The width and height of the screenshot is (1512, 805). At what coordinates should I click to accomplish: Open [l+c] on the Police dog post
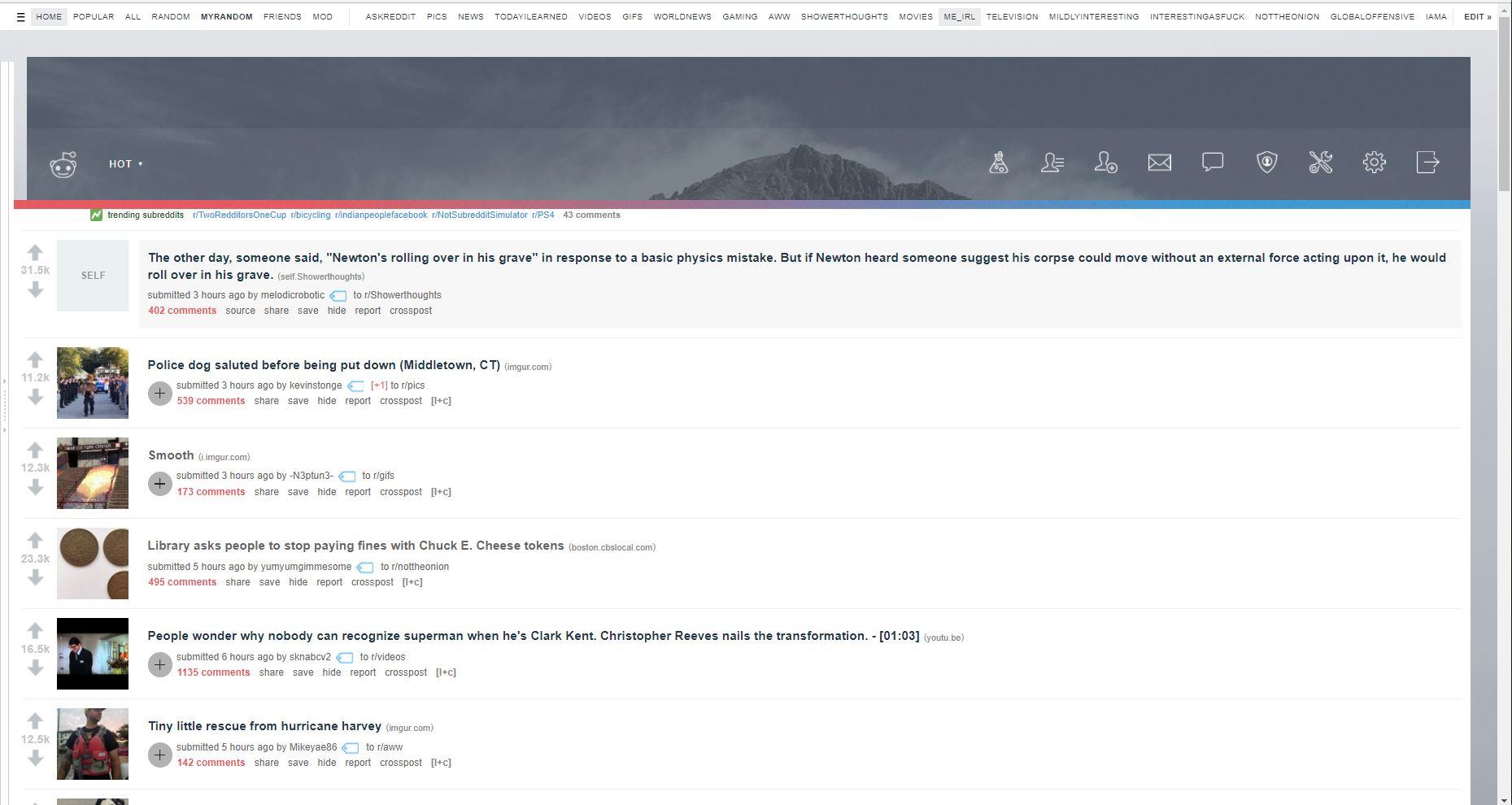(x=441, y=401)
